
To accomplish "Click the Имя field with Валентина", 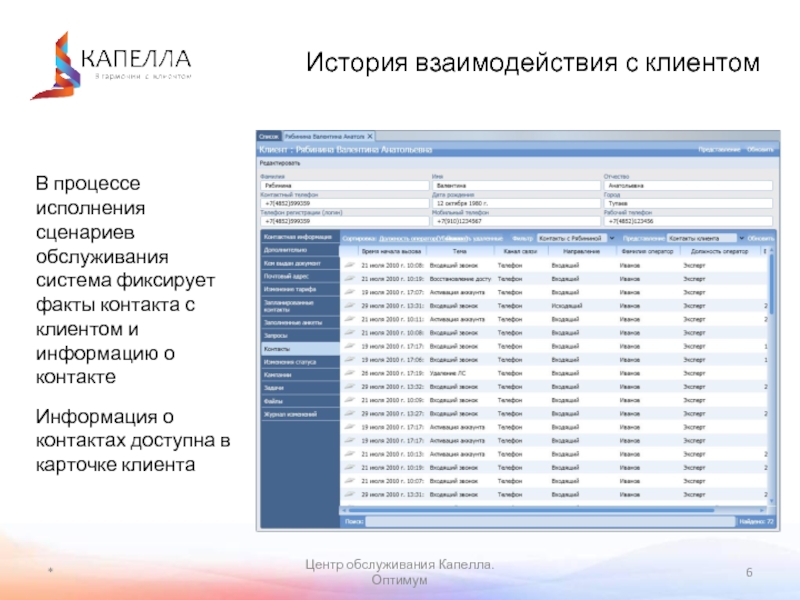I will [516, 186].
